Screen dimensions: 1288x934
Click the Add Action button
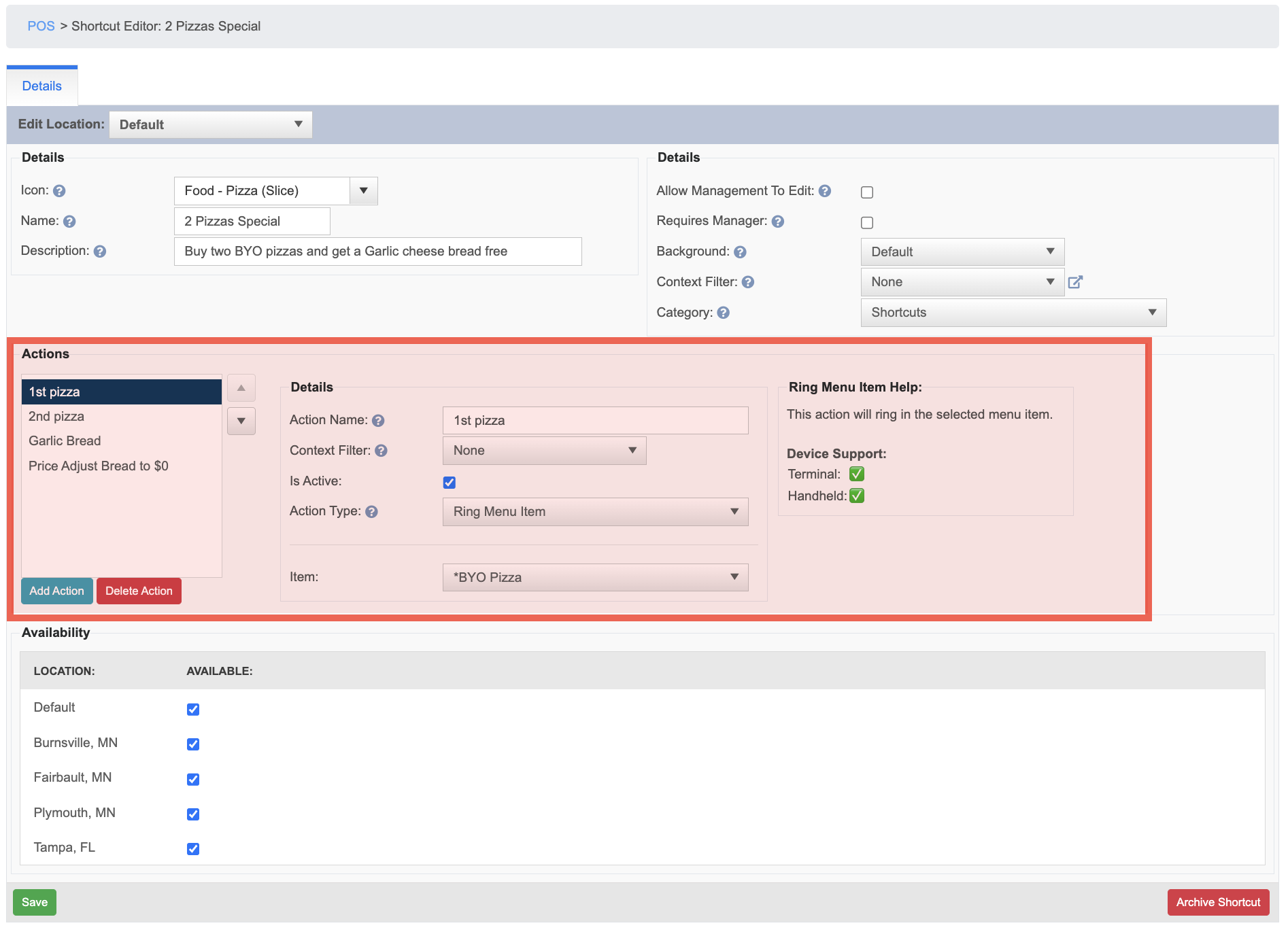(x=57, y=591)
